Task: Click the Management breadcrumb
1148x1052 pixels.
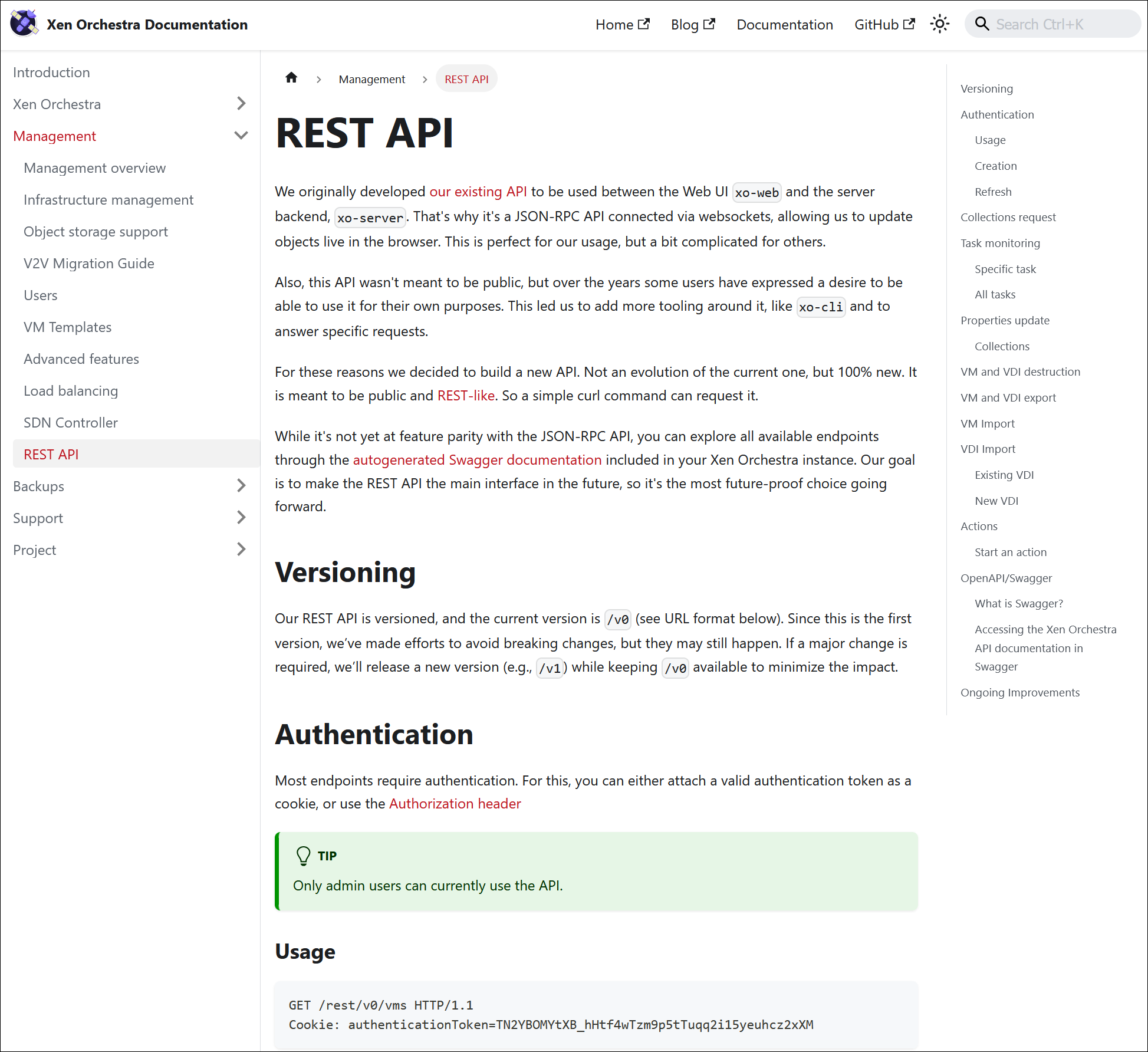Action: coord(371,79)
